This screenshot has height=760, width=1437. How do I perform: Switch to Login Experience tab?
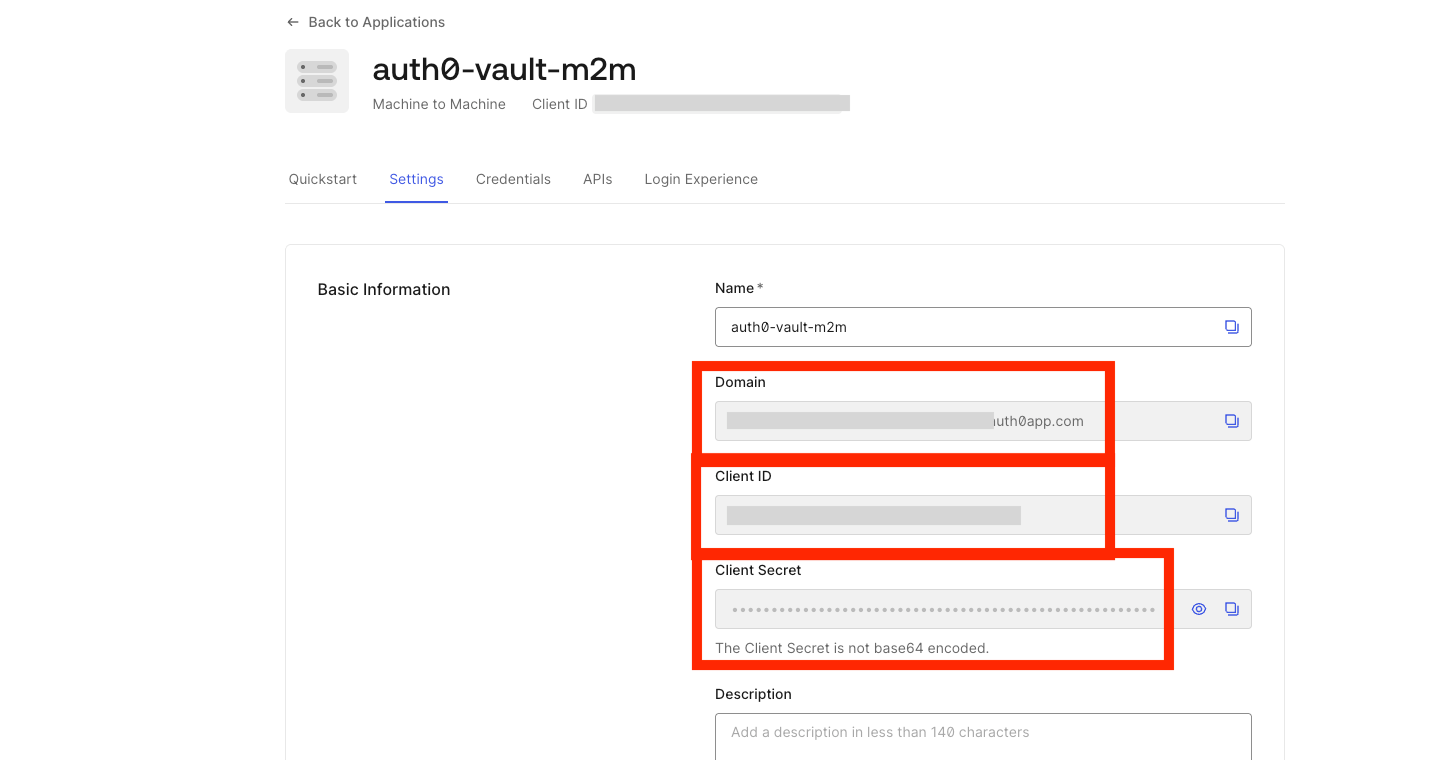(x=701, y=179)
